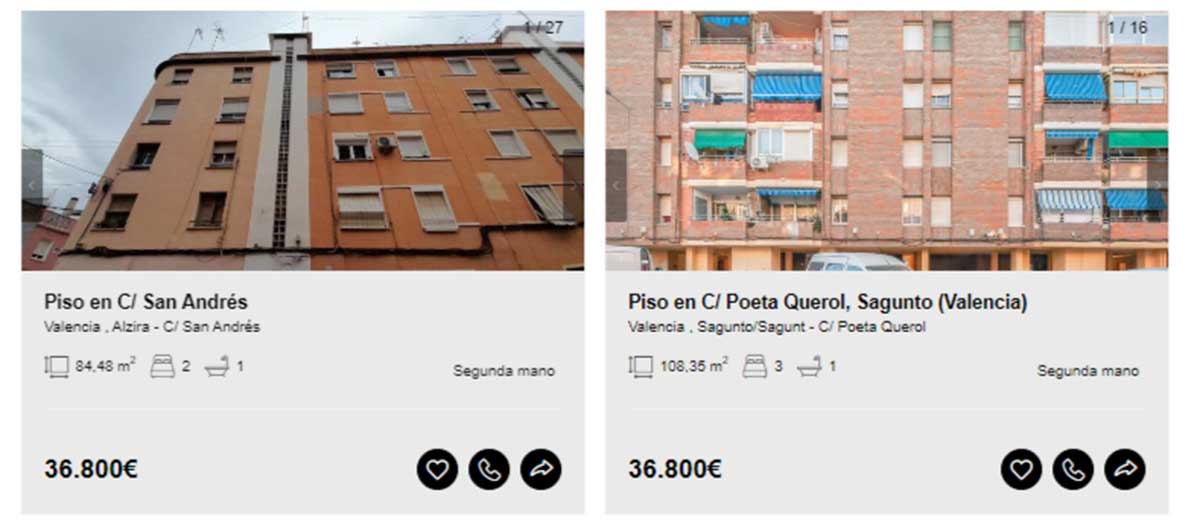Click the Valencia, Alizra location line
Viewport: 1200px width, 522px height.
(152, 327)
